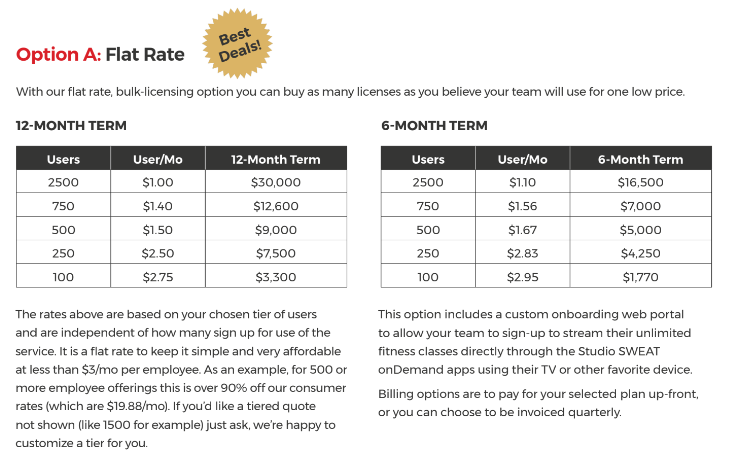Image resolution: width=738 pixels, height=455 pixels.
Task: Click the gold Best Deals badge
Action: pyautogui.click(x=240, y=37)
